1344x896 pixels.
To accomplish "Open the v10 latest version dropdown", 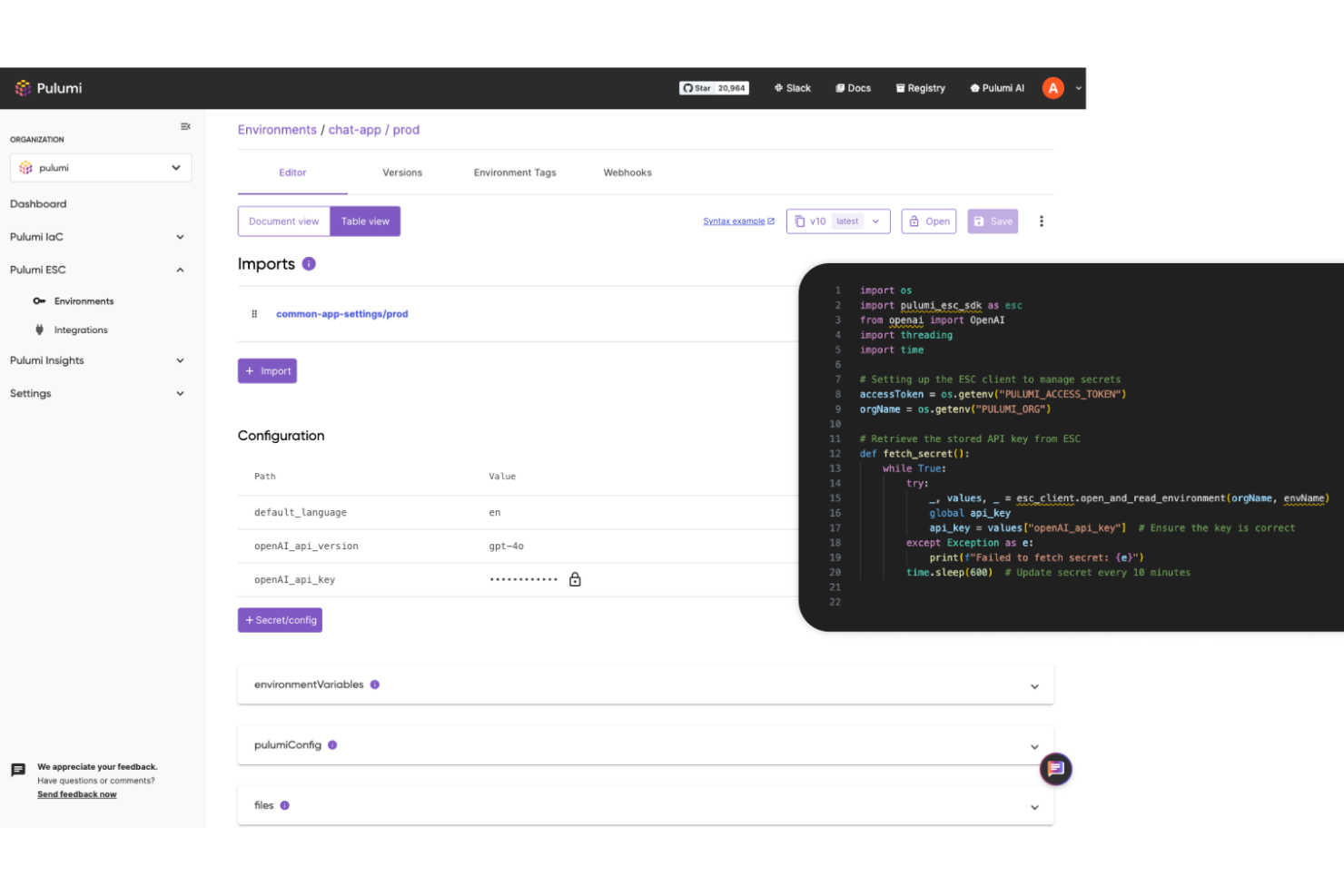I will 838,222.
